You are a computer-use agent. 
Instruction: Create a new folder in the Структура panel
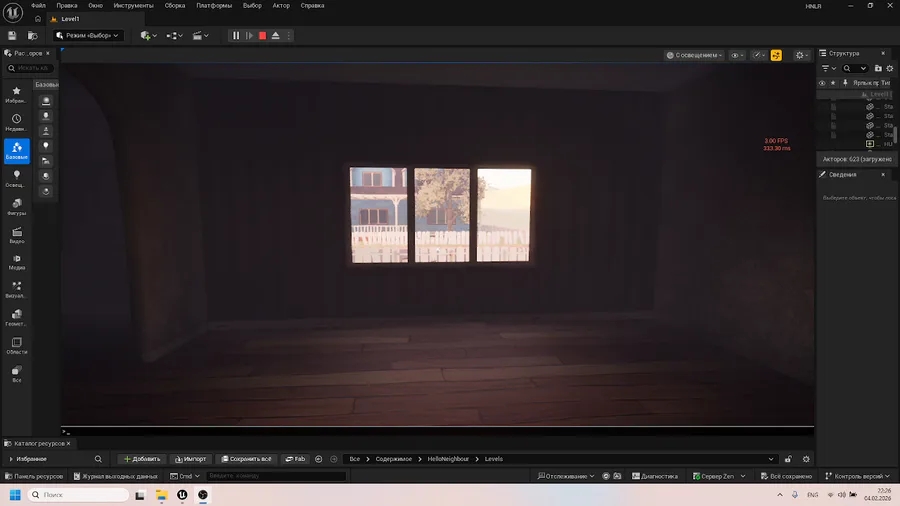pos(878,68)
